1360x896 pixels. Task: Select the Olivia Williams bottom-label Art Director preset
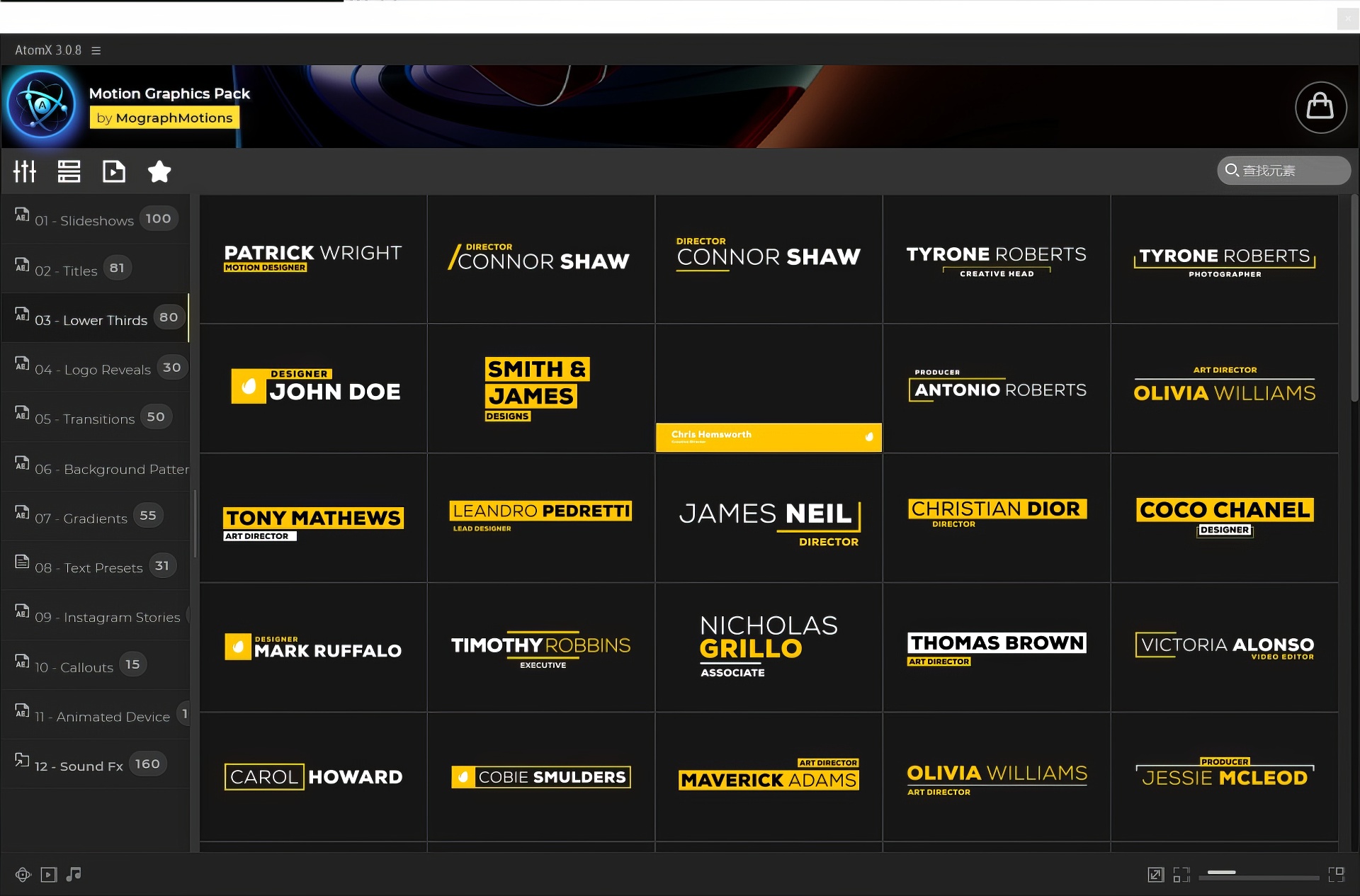997,777
